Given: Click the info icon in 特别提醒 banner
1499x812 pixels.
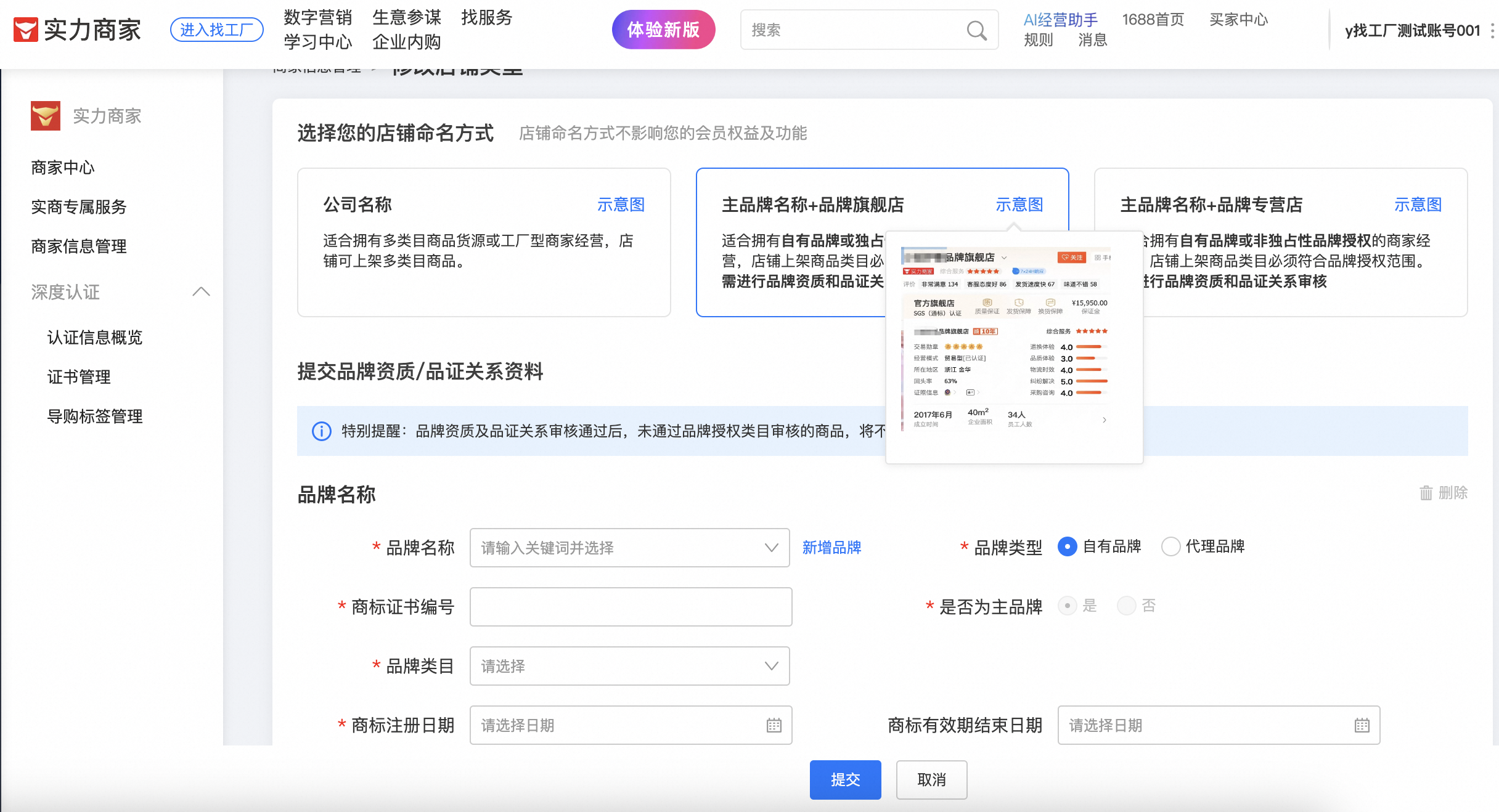Looking at the screenshot, I should (321, 431).
